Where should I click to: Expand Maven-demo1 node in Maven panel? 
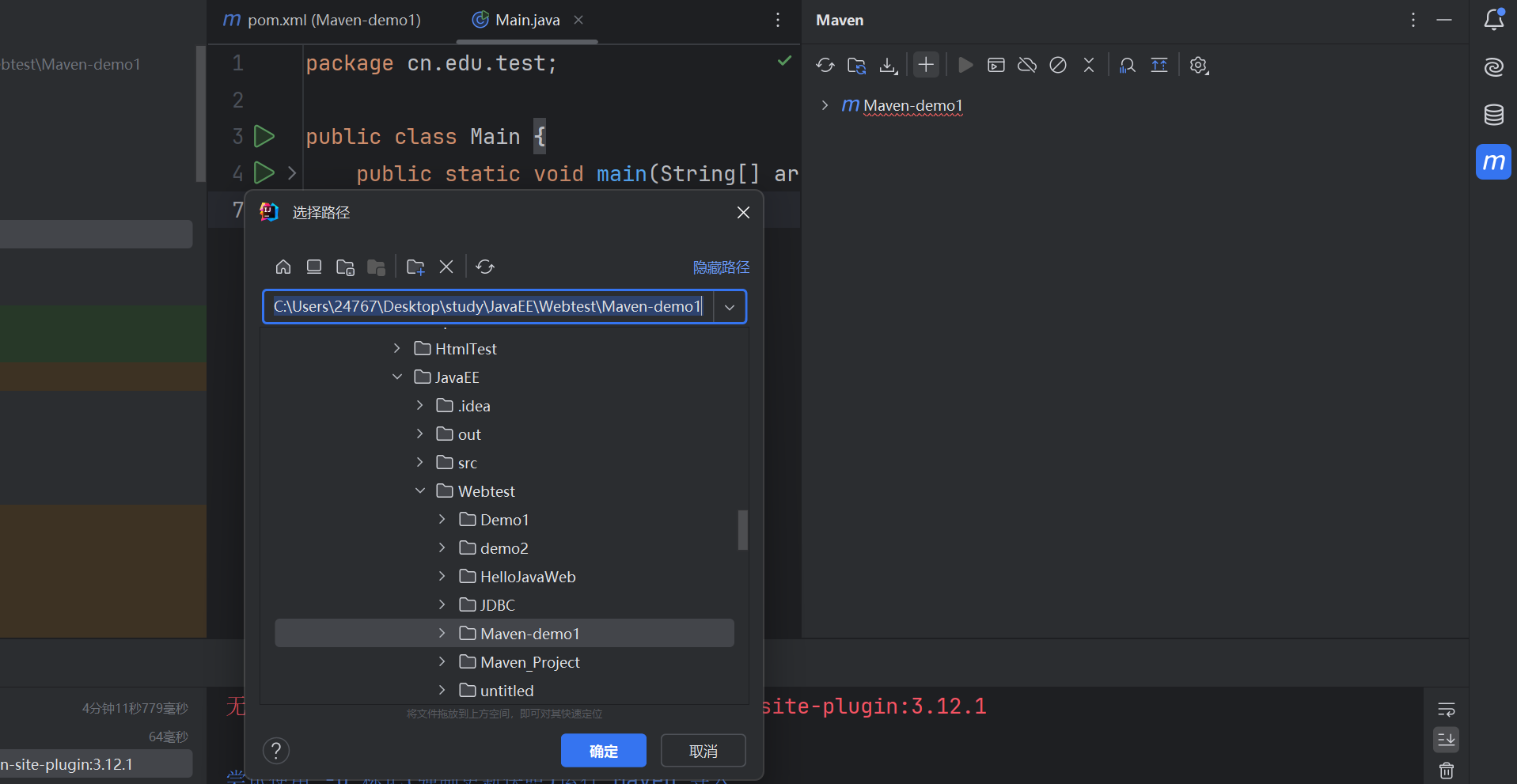tap(825, 105)
